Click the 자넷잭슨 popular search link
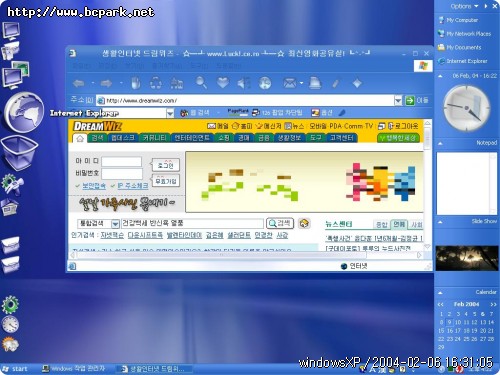Viewport: 500px width, 375px height. tap(112, 235)
